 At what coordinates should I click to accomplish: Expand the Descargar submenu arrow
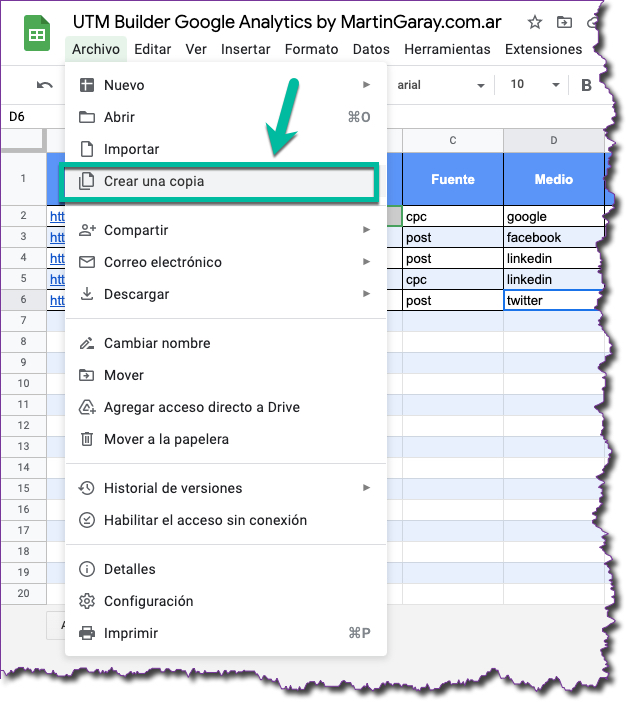click(x=367, y=294)
